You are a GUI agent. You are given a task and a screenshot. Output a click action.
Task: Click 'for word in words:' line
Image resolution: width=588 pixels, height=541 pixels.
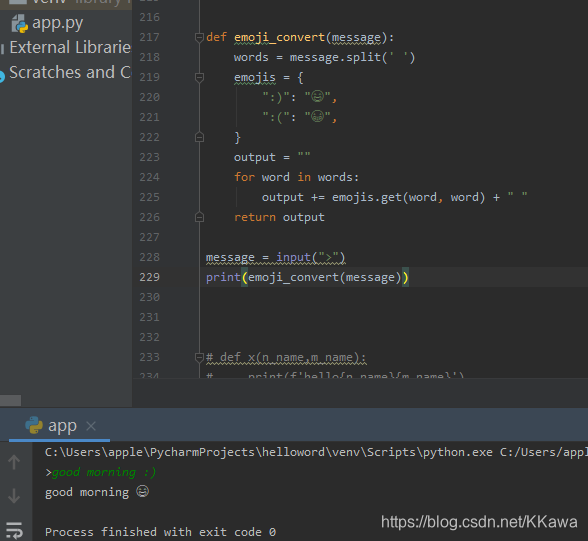point(296,177)
